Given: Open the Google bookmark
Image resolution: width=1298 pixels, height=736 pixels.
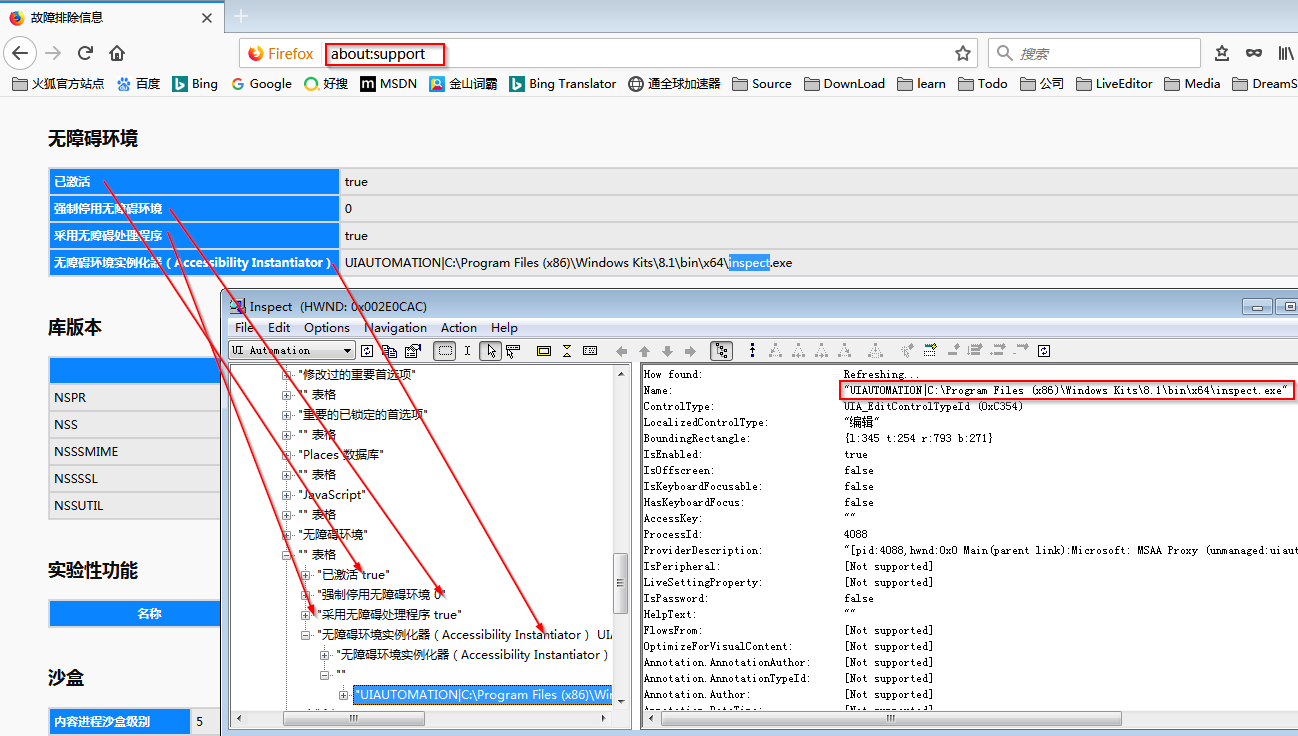Looking at the screenshot, I should [x=262, y=83].
